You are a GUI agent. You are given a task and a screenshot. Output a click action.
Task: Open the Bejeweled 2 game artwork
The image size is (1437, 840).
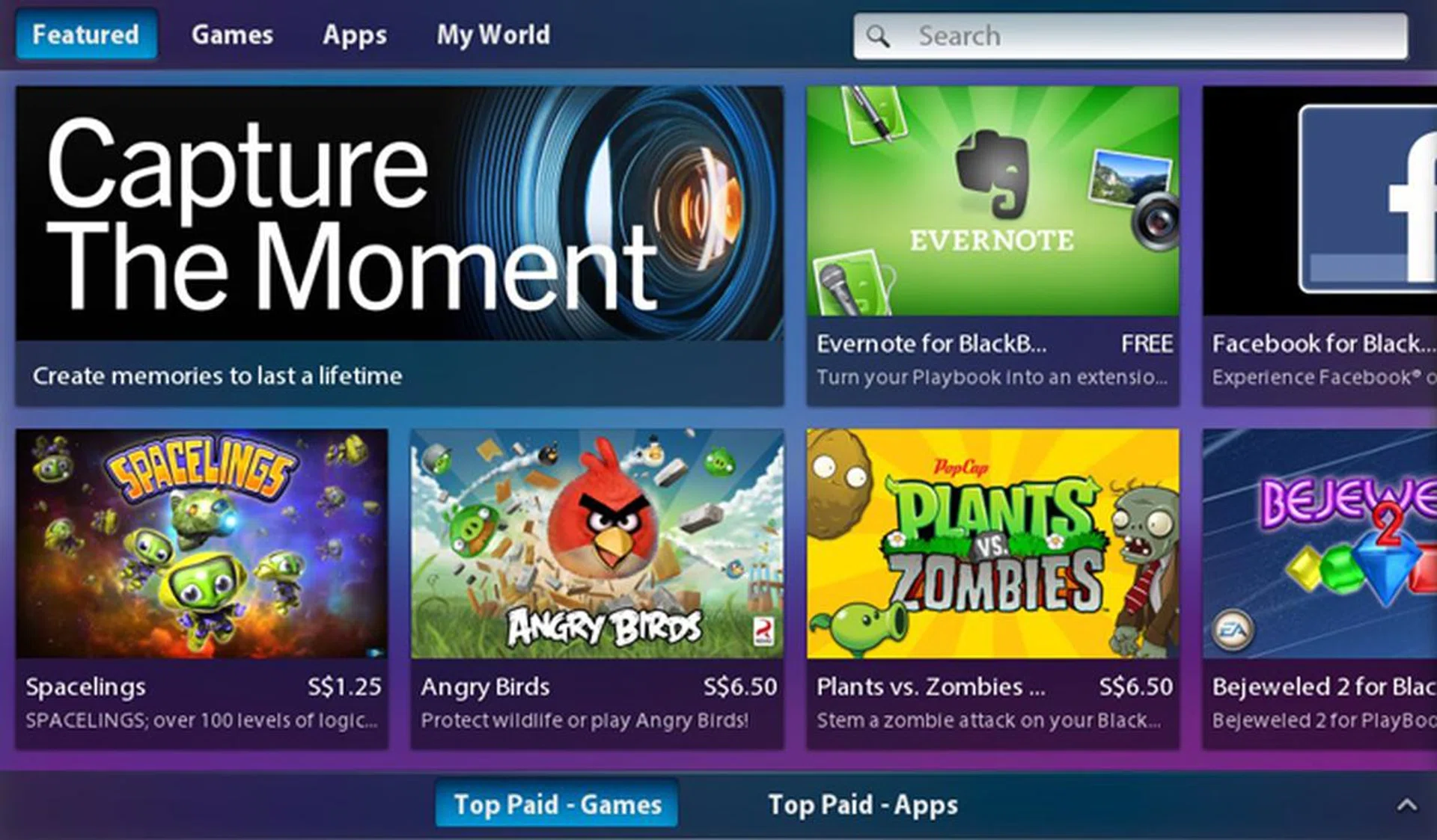click(1319, 543)
